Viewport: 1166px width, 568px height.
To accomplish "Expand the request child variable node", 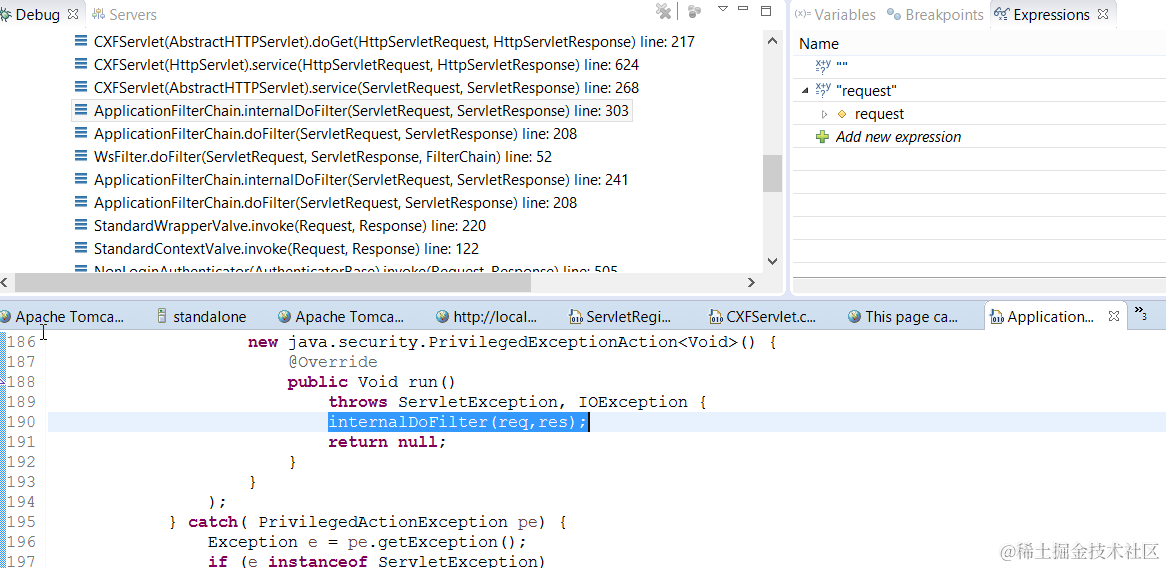I will (x=824, y=114).
